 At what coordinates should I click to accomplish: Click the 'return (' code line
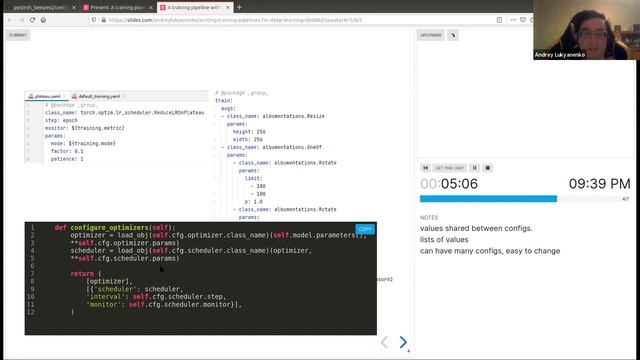(86, 273)
